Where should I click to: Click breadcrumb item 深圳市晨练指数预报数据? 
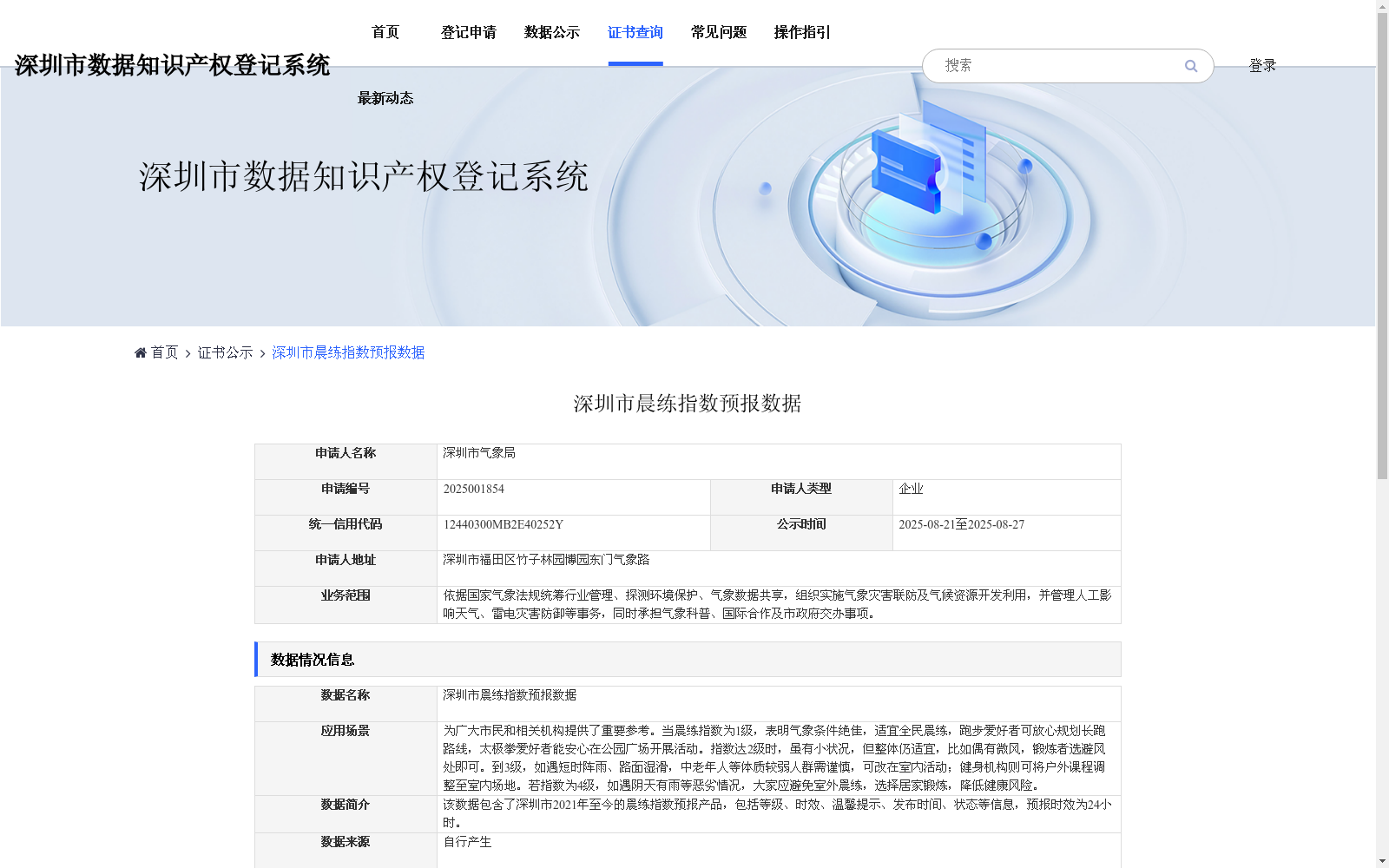point(348,352)
